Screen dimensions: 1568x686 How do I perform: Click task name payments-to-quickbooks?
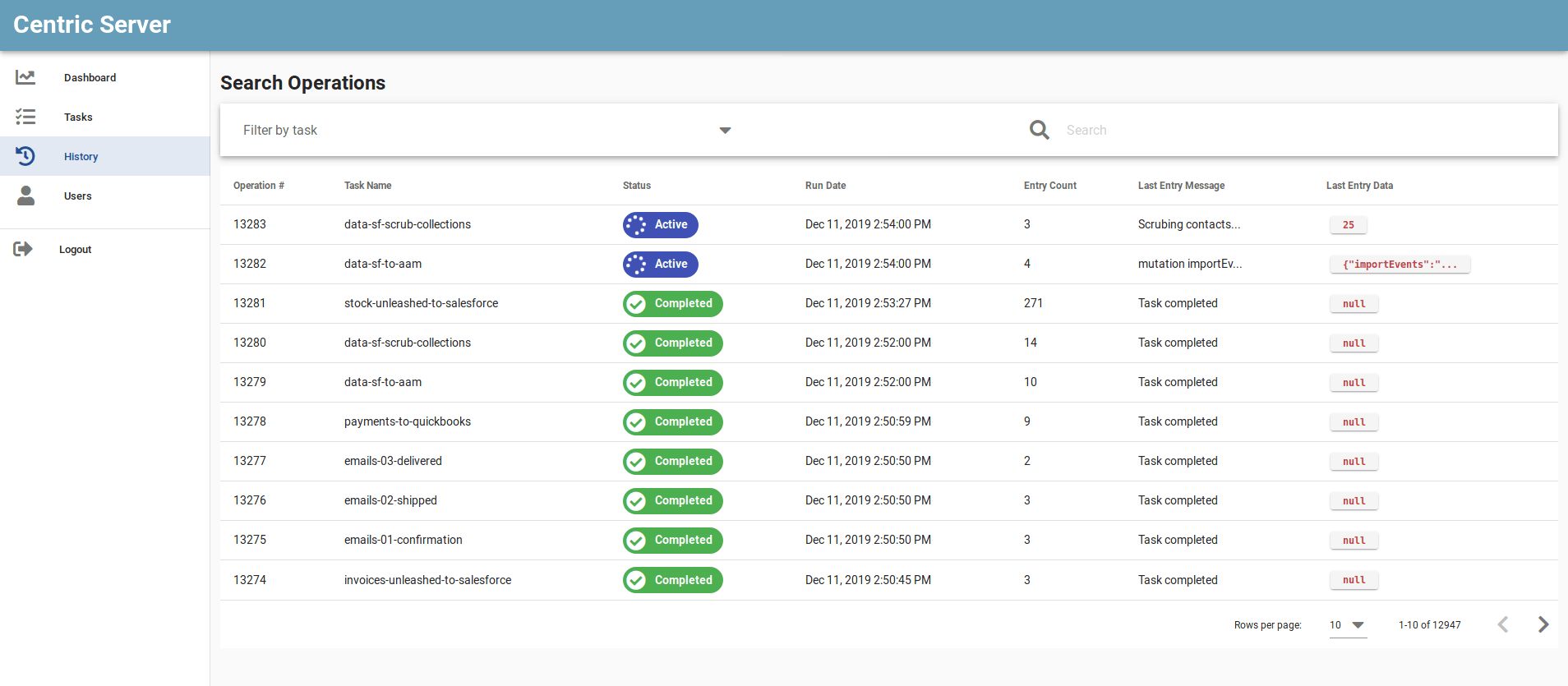(x=408, y=421)
